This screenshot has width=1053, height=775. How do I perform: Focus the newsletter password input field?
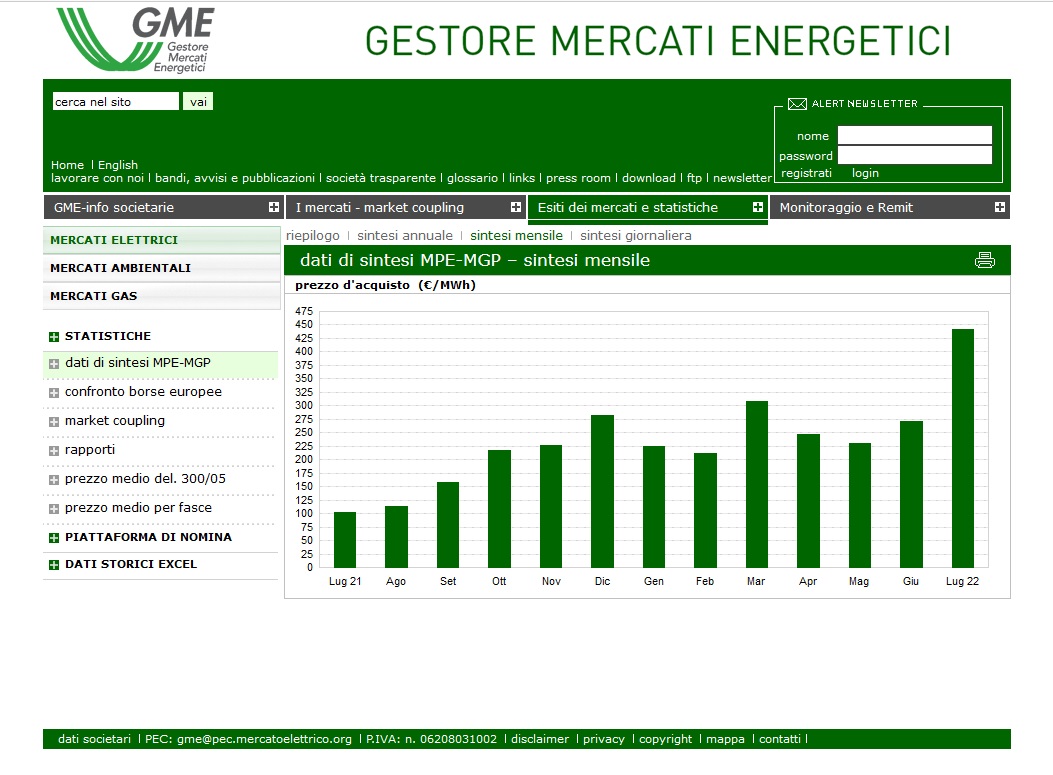(x=915, y=155)
